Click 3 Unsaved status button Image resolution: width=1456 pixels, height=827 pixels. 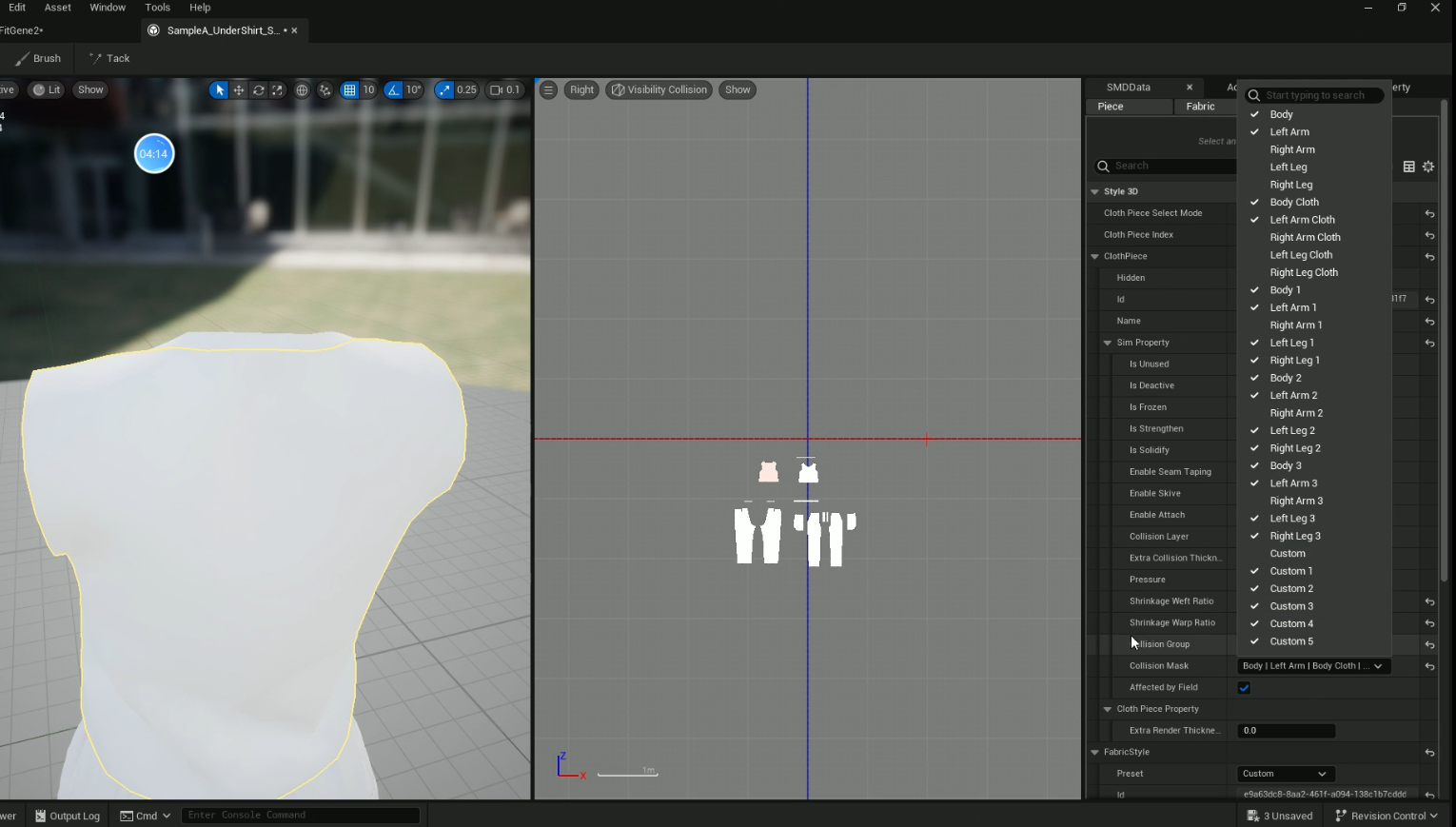click(1280, 816)
